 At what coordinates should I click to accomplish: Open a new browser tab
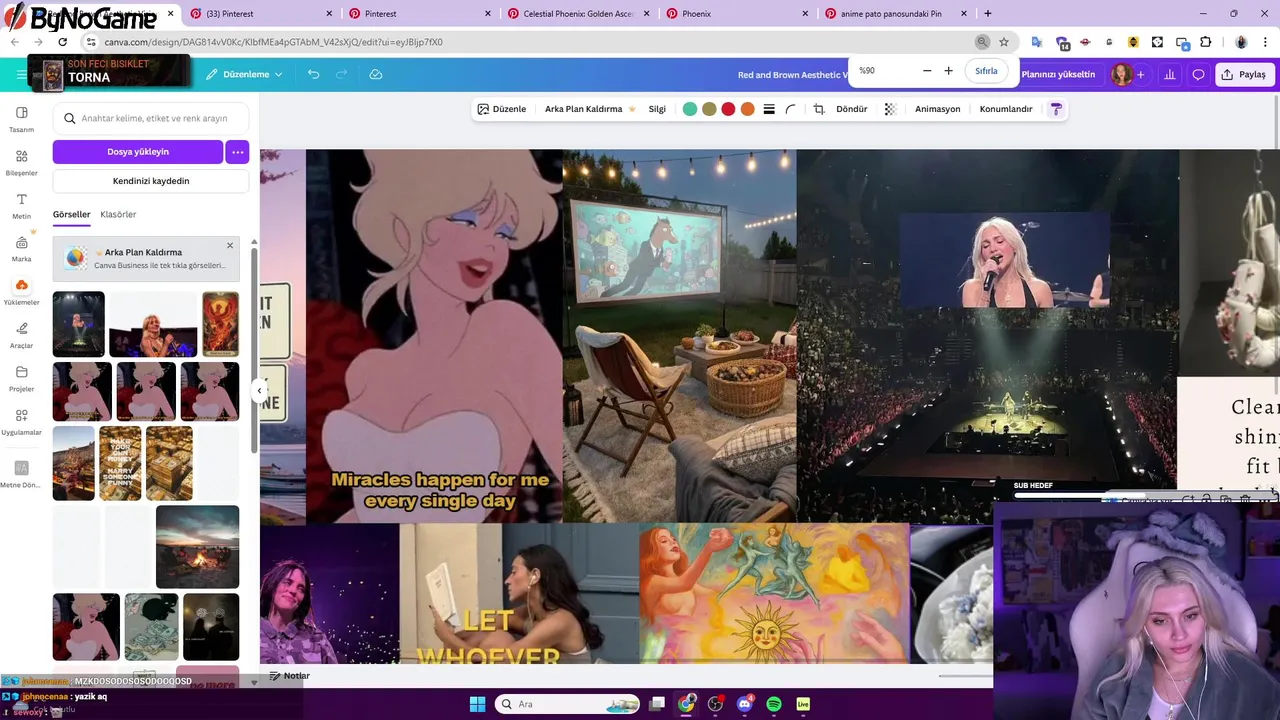987,14
